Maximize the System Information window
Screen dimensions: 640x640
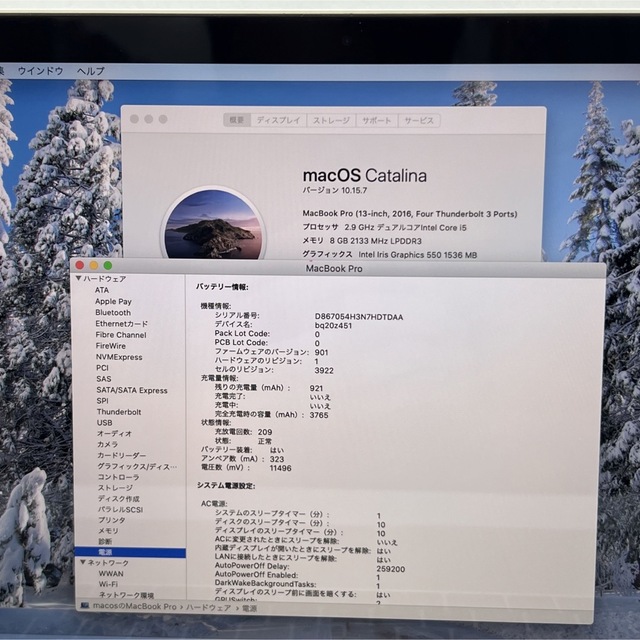[108, 265]
